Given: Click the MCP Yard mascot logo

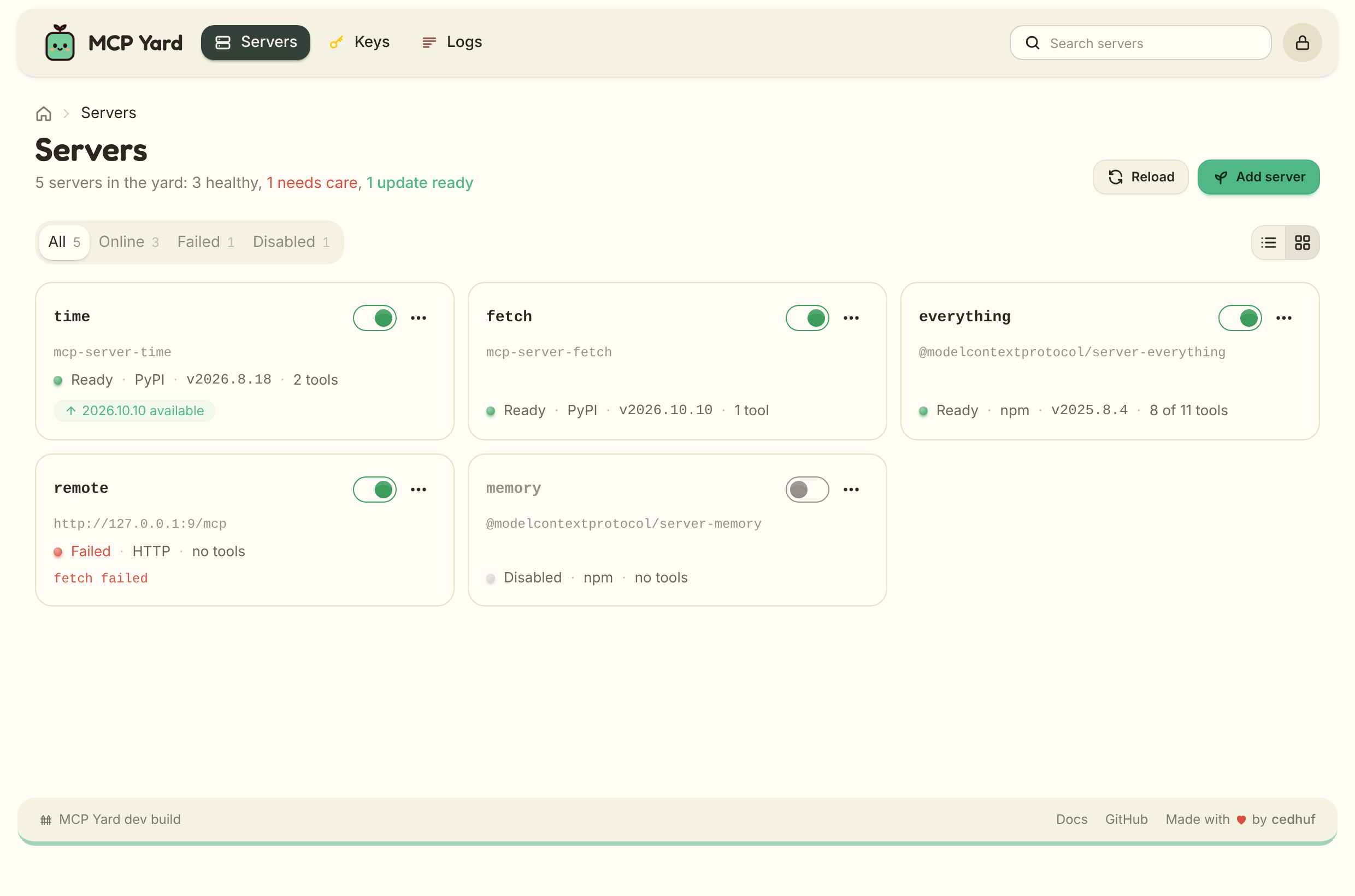Looking at the screenshot, I should [60, 42].
